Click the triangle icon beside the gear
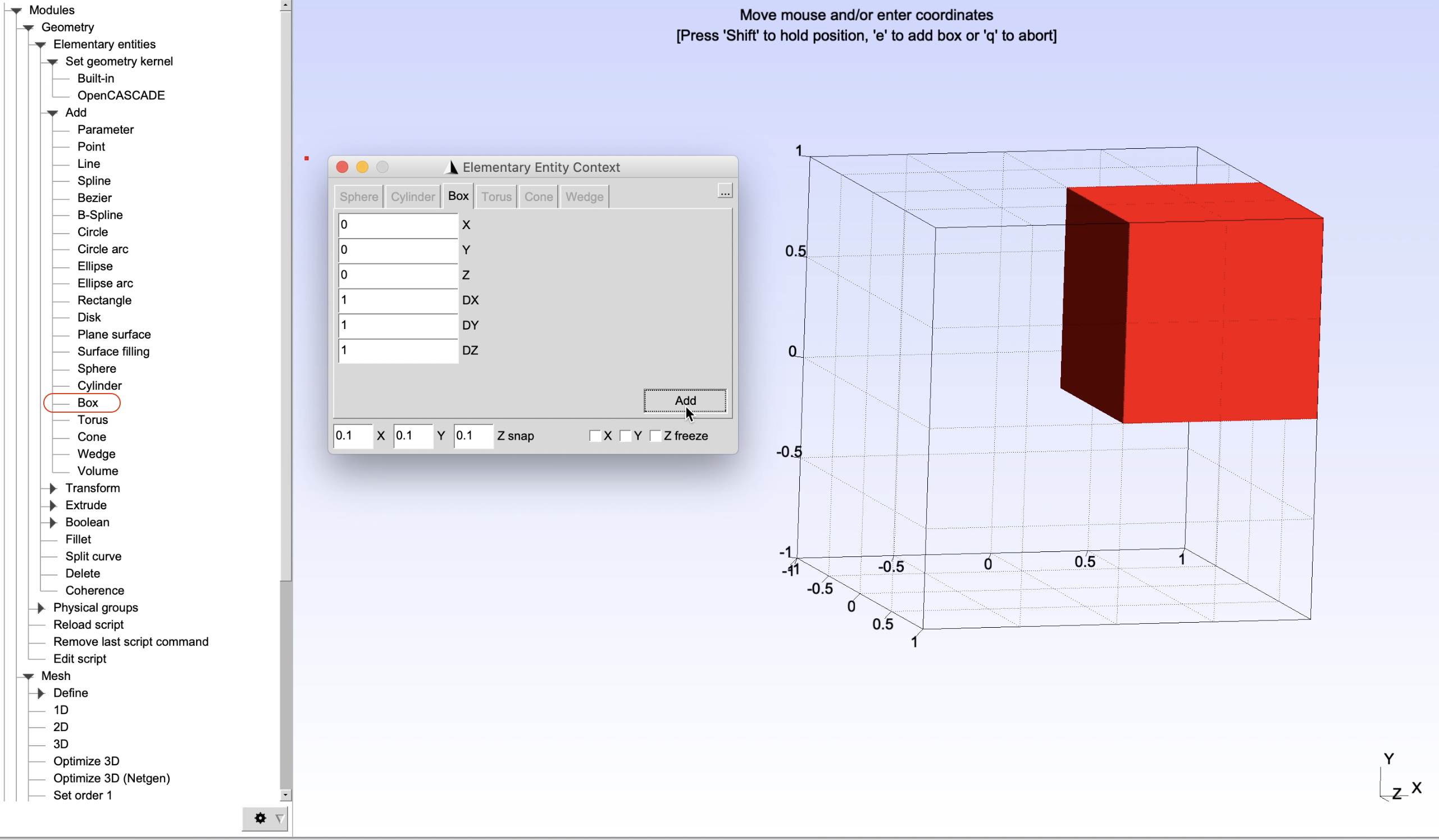 pyautogui.click(x=279, y=818)
